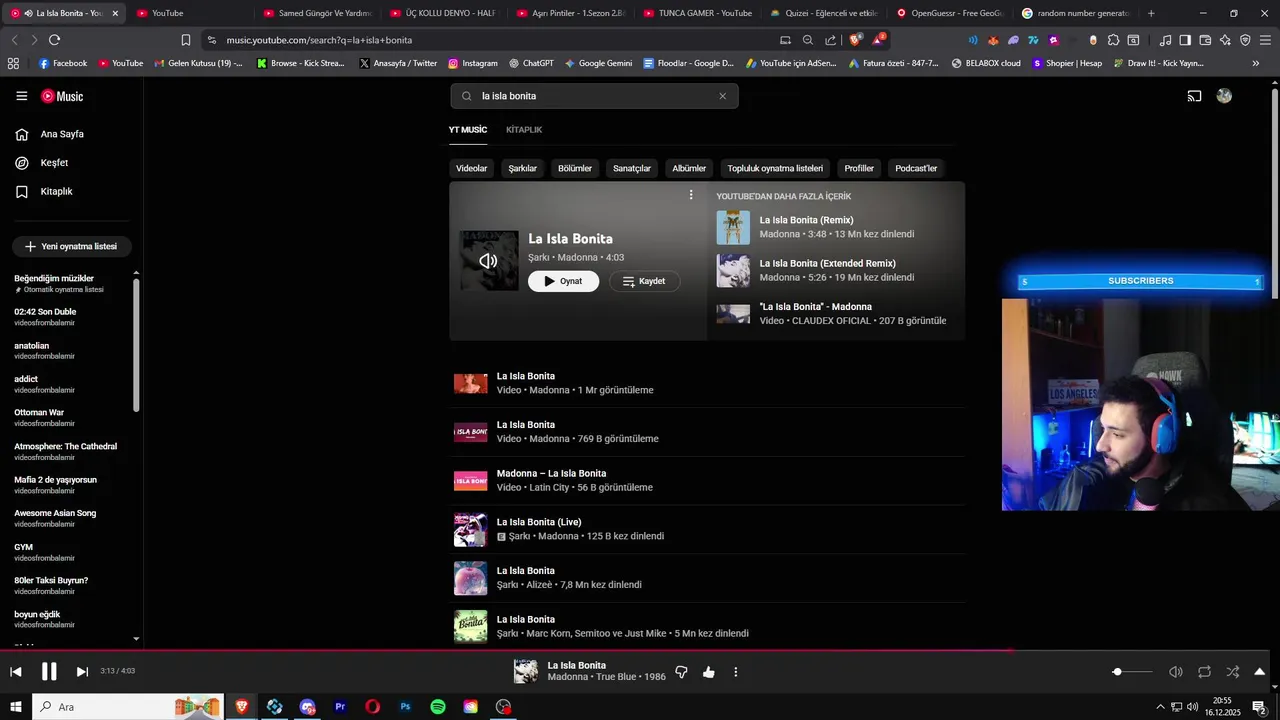
Task: Click the search field 'la isla bonita'
Action: pyautogui.click(x=594, y=96)
